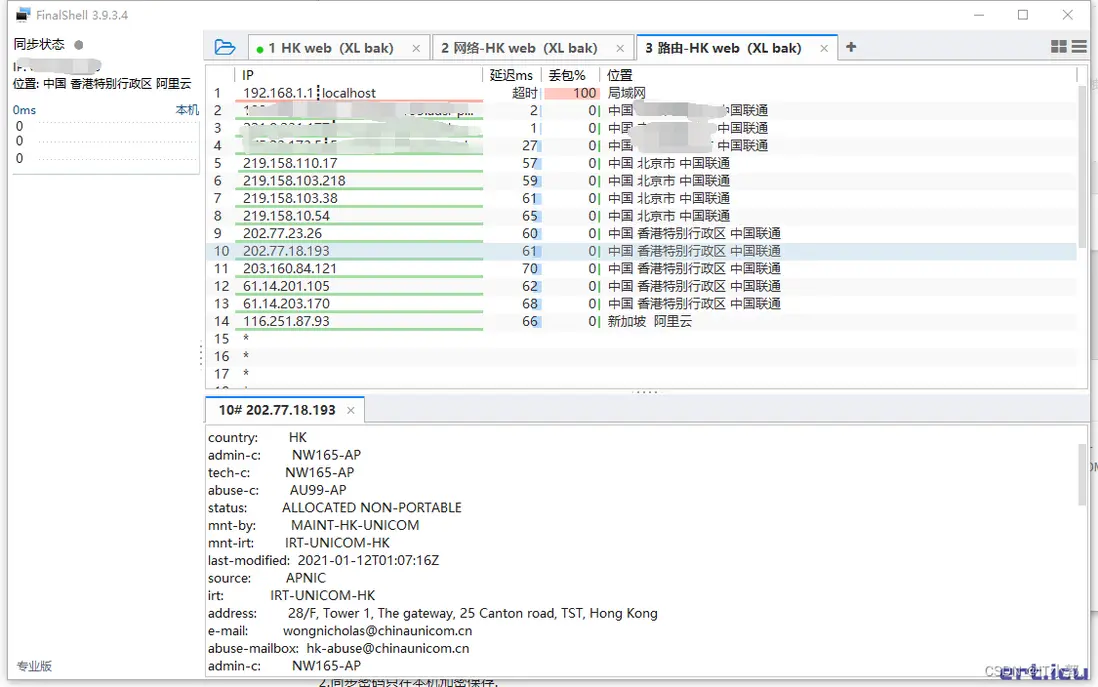This screenshot has height=687, width=1098.
Task: Sort by 延迟ms column header
Action: click(x=511, y=75)
